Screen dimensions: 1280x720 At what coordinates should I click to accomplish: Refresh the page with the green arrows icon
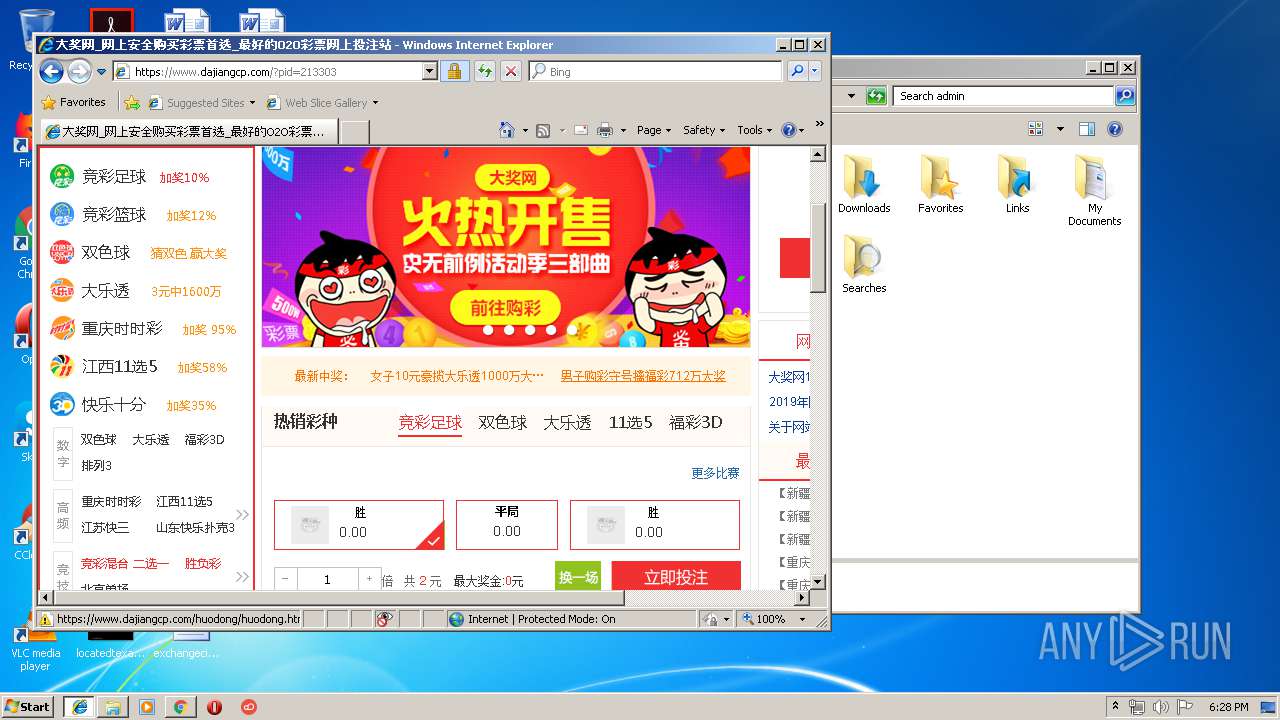pos(484,71)
